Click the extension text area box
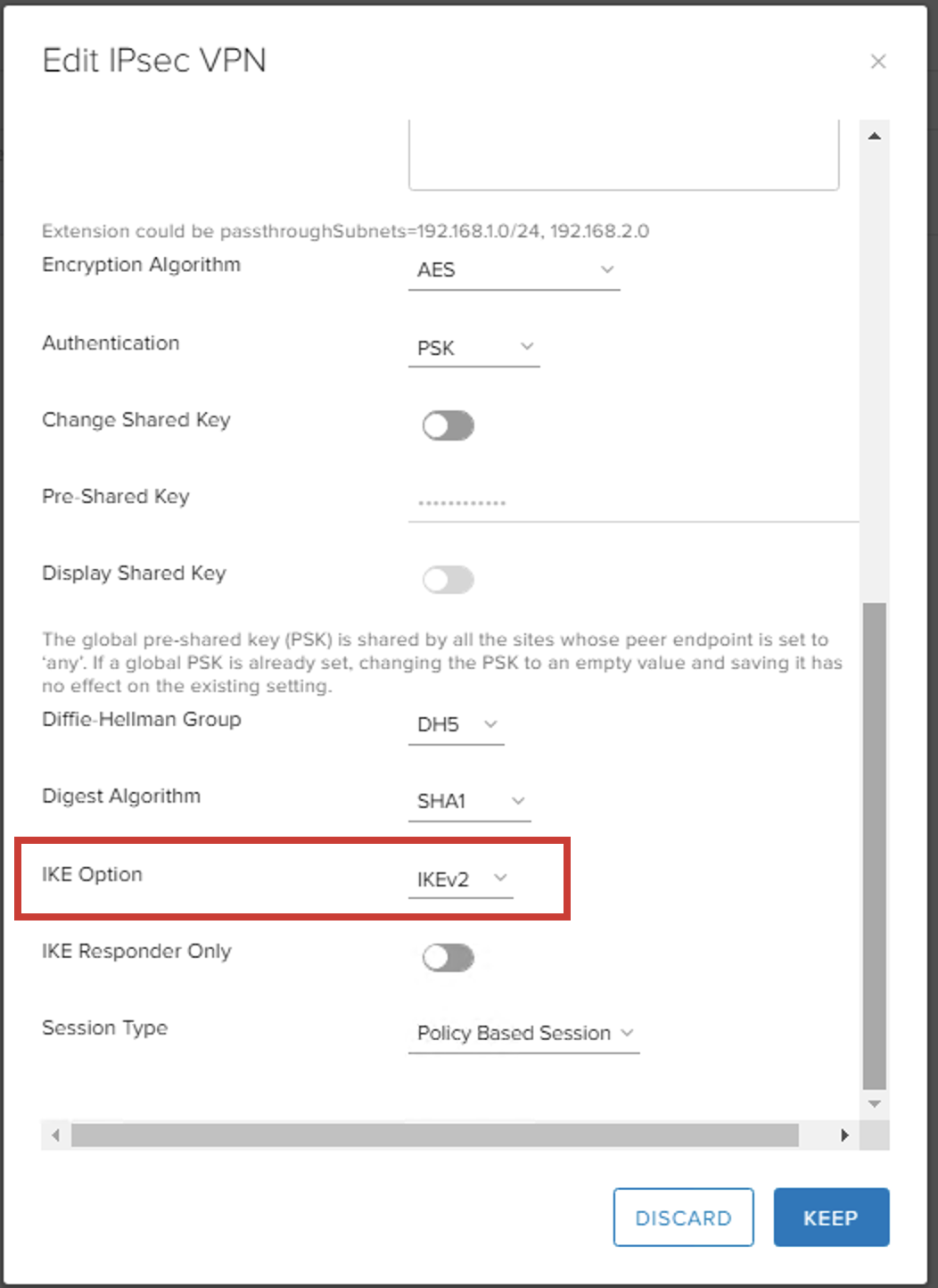This screenshot has height=1288, width=938. pos(623,156)
